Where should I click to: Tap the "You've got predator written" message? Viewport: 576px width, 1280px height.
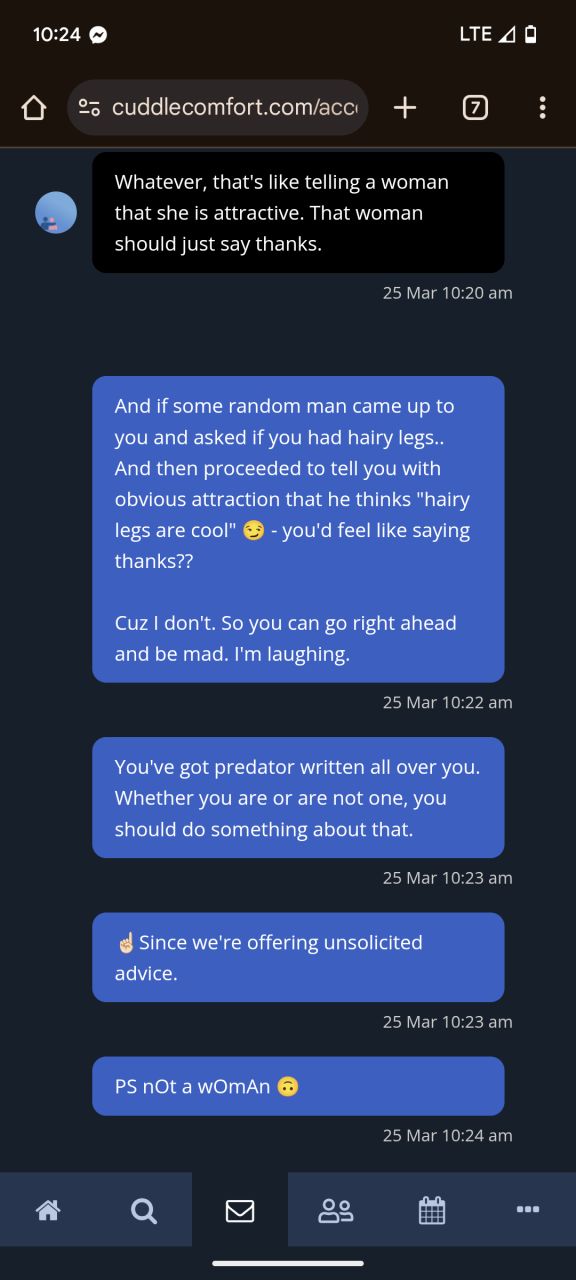point(298,797)
